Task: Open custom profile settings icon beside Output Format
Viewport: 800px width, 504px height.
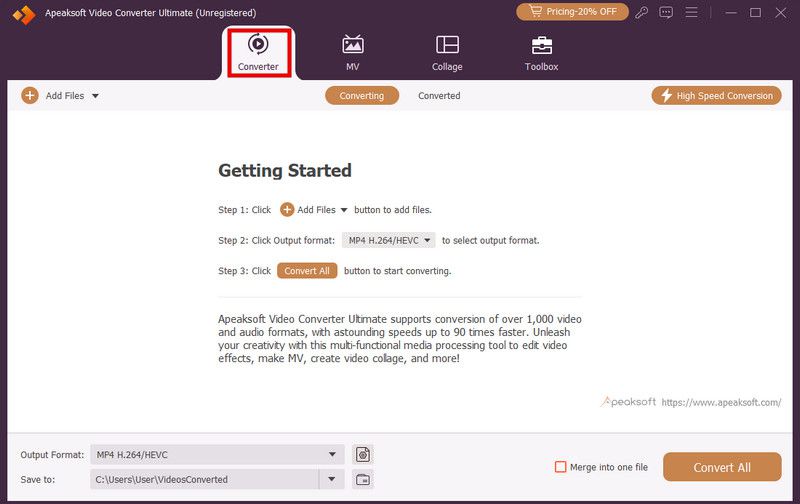Action: coord(363,454)
